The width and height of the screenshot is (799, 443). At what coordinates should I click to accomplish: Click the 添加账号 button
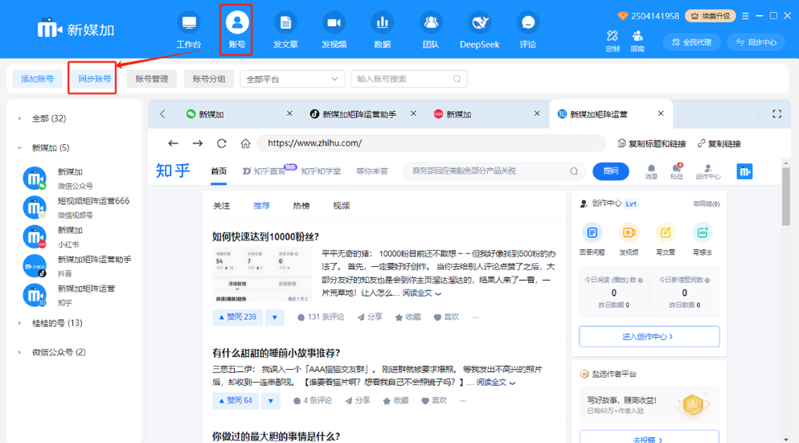click(x=37, y=79)
